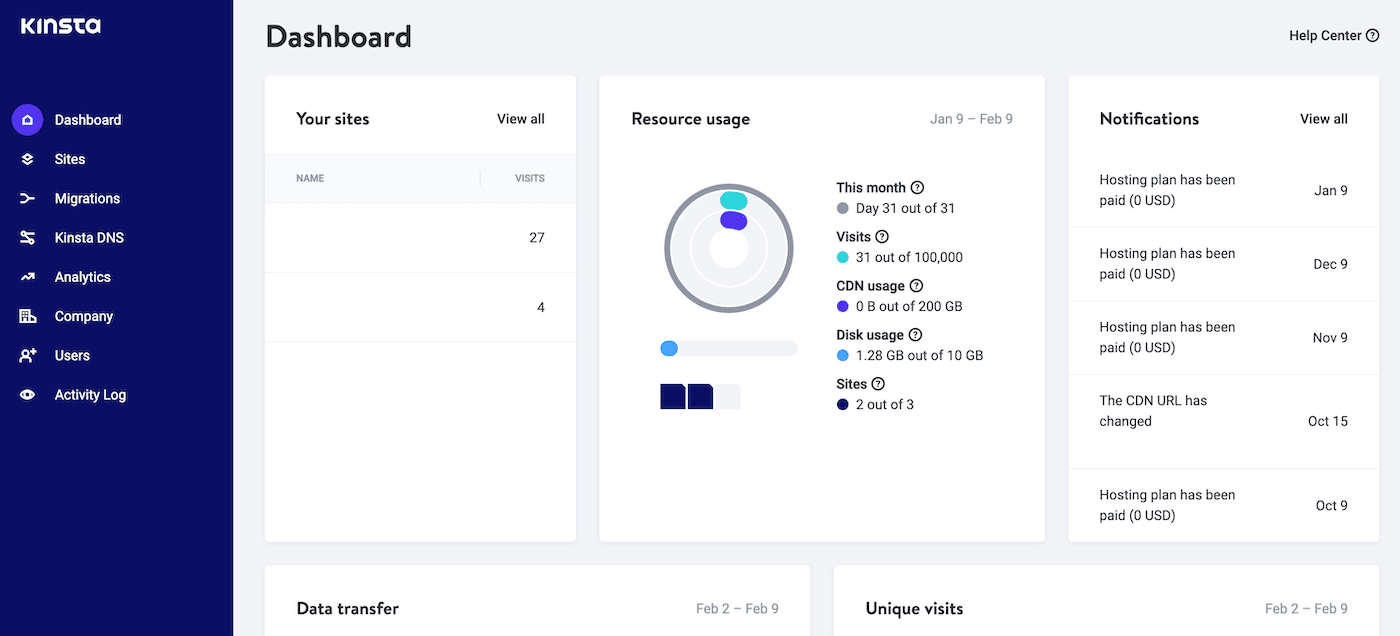The height and width of the screenshot is (636, 1400).
Task: Open Dec 9 hosting plan paid notification
Action: 1224,264
